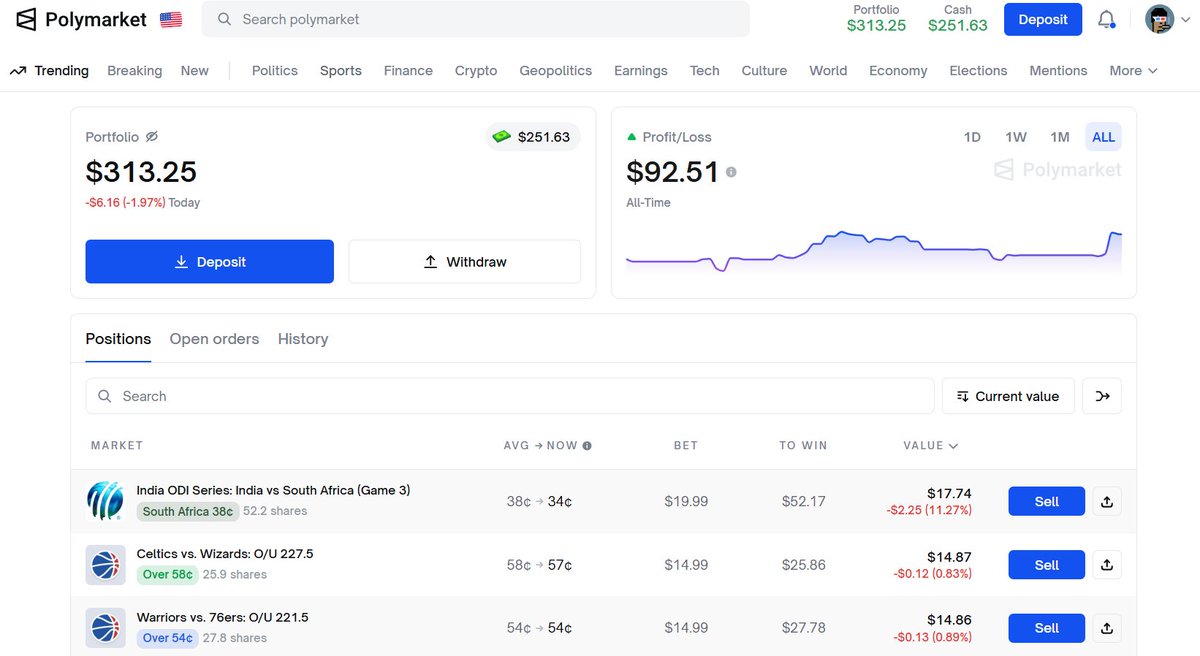Expand the More categories menu
Viewport: 1200px width, 656px height.
(1133, 71)
